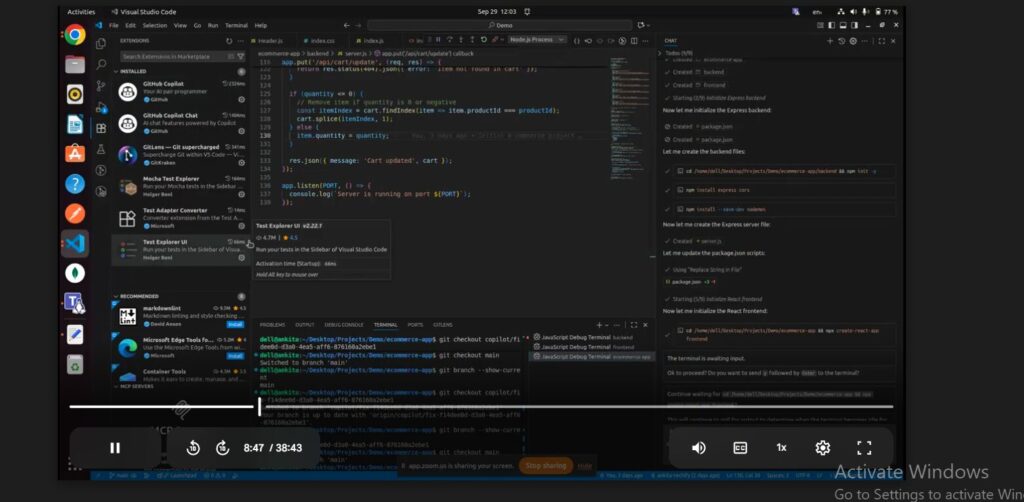Rewind the video 10 seconds

(x=193, y=448)
